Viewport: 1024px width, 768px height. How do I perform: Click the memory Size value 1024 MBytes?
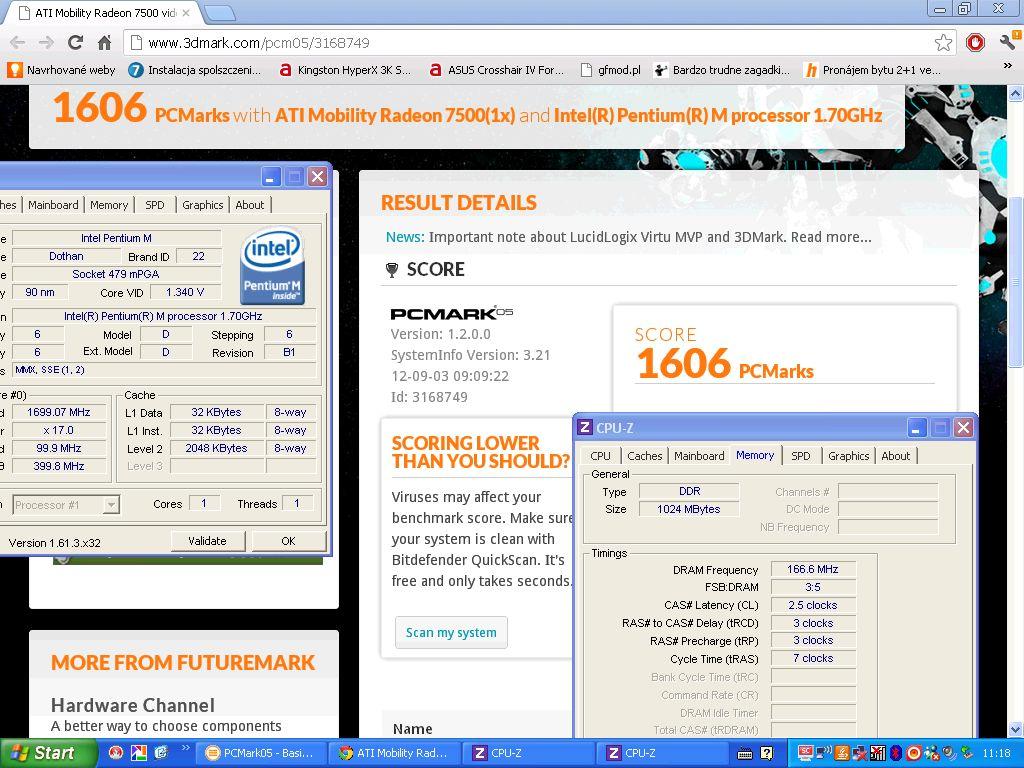click(x=689, y=509)
